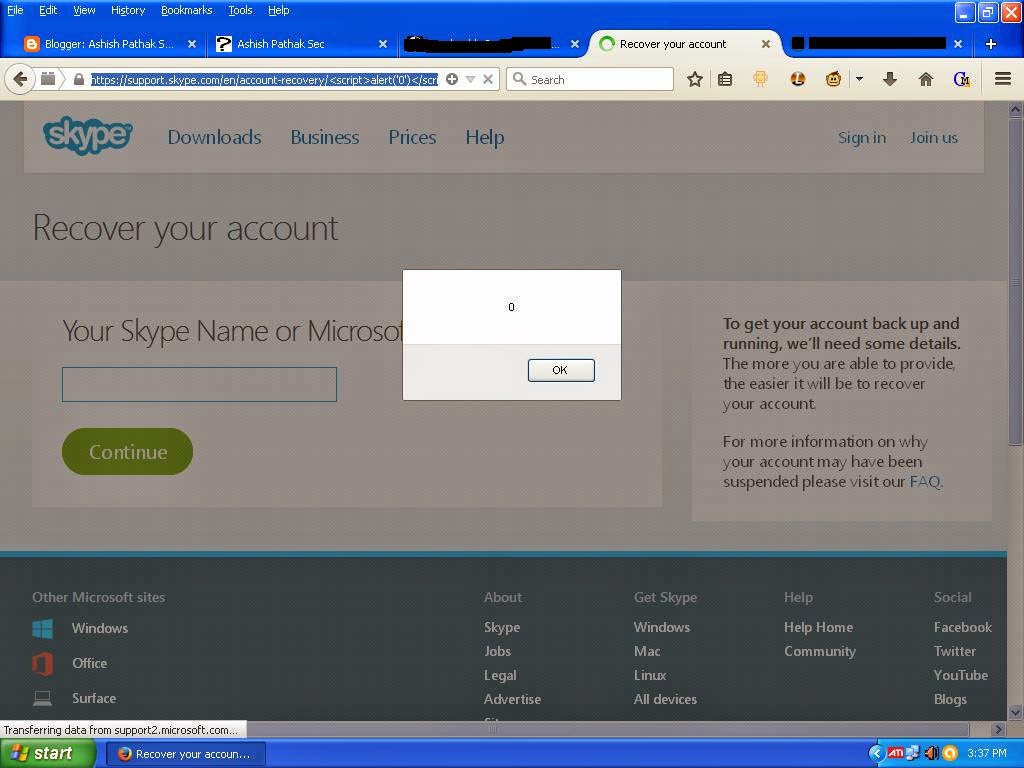Click the orange face extension icon
This screenshot has height=768, width=1024.
click(797, 79)
